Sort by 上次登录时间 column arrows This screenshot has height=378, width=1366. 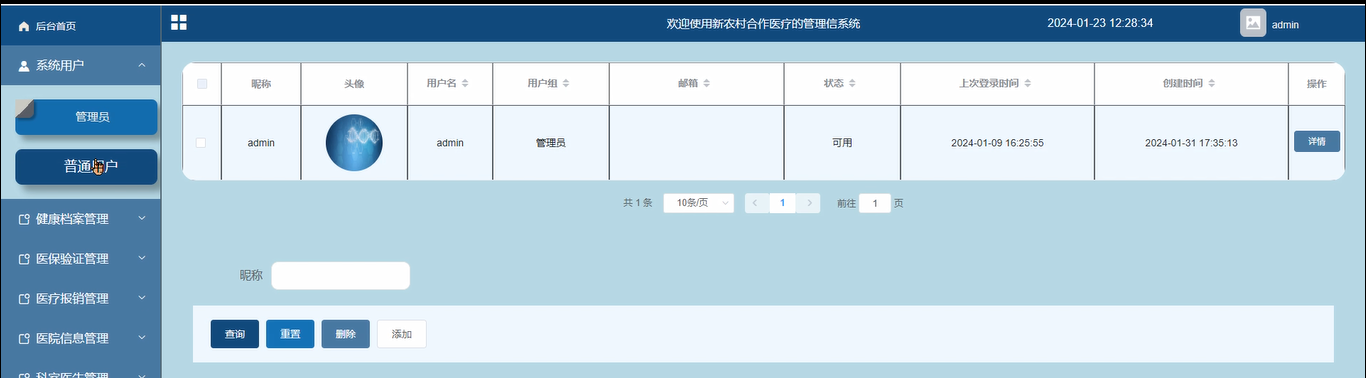(1027, 83)
